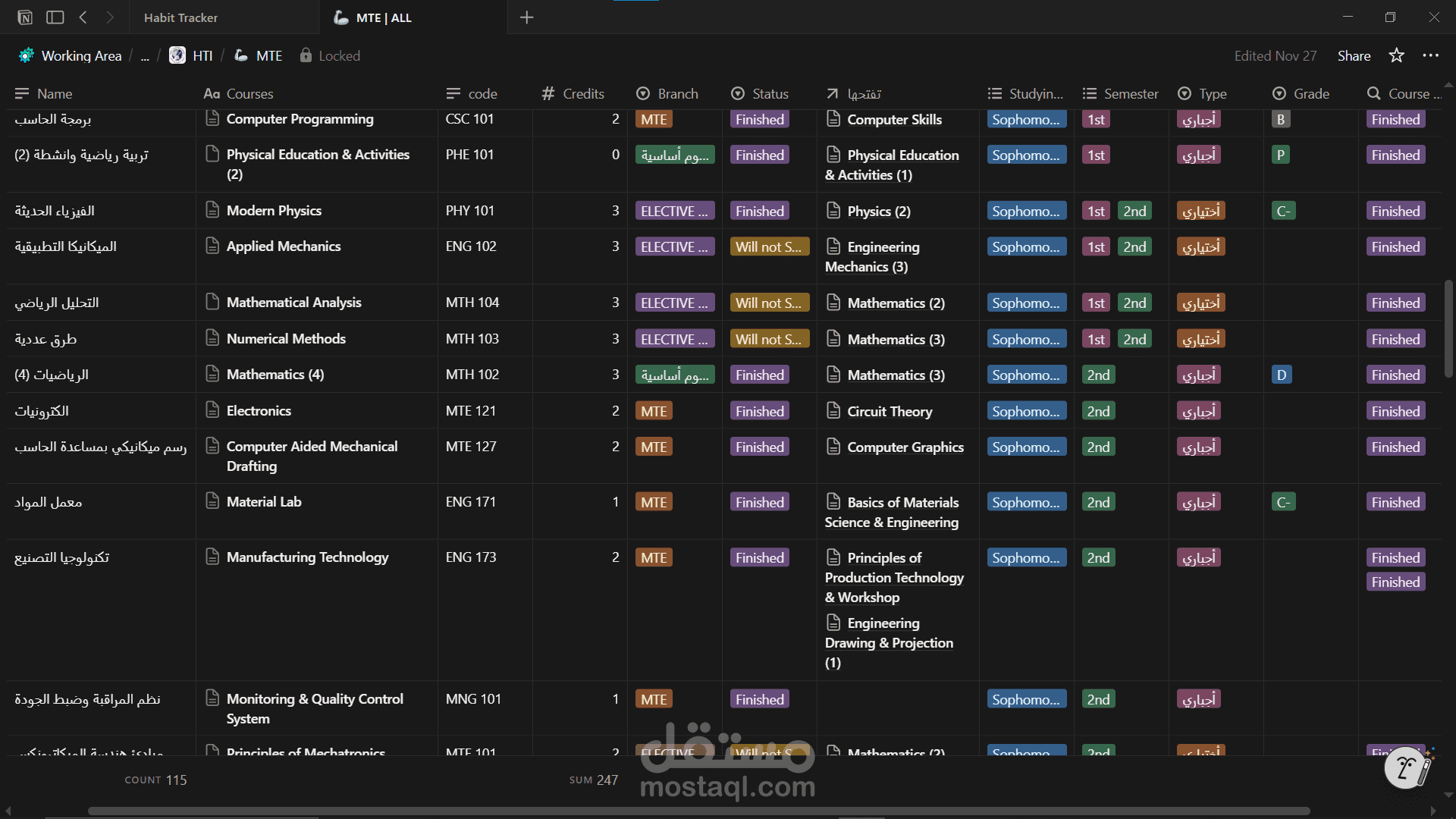
Task: Click the Locked page indicator
Action: (330, 55)
